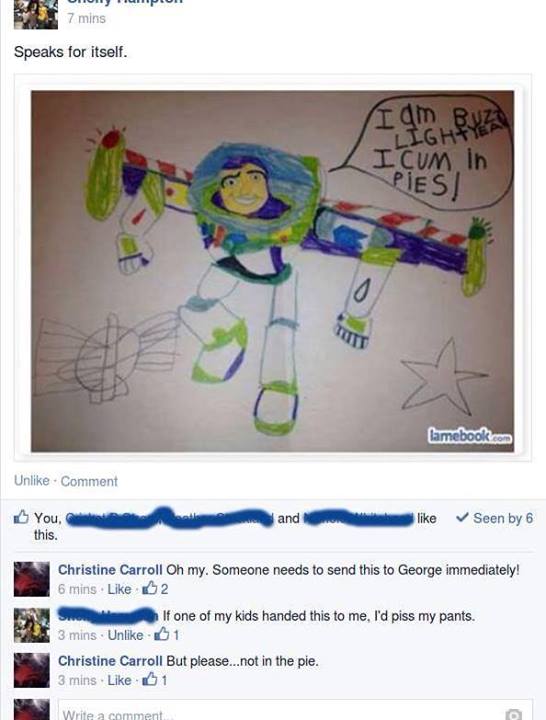Click thumbs-up count on second comment
Viewport: 546px width, 720px height.
tap(166, 635)
